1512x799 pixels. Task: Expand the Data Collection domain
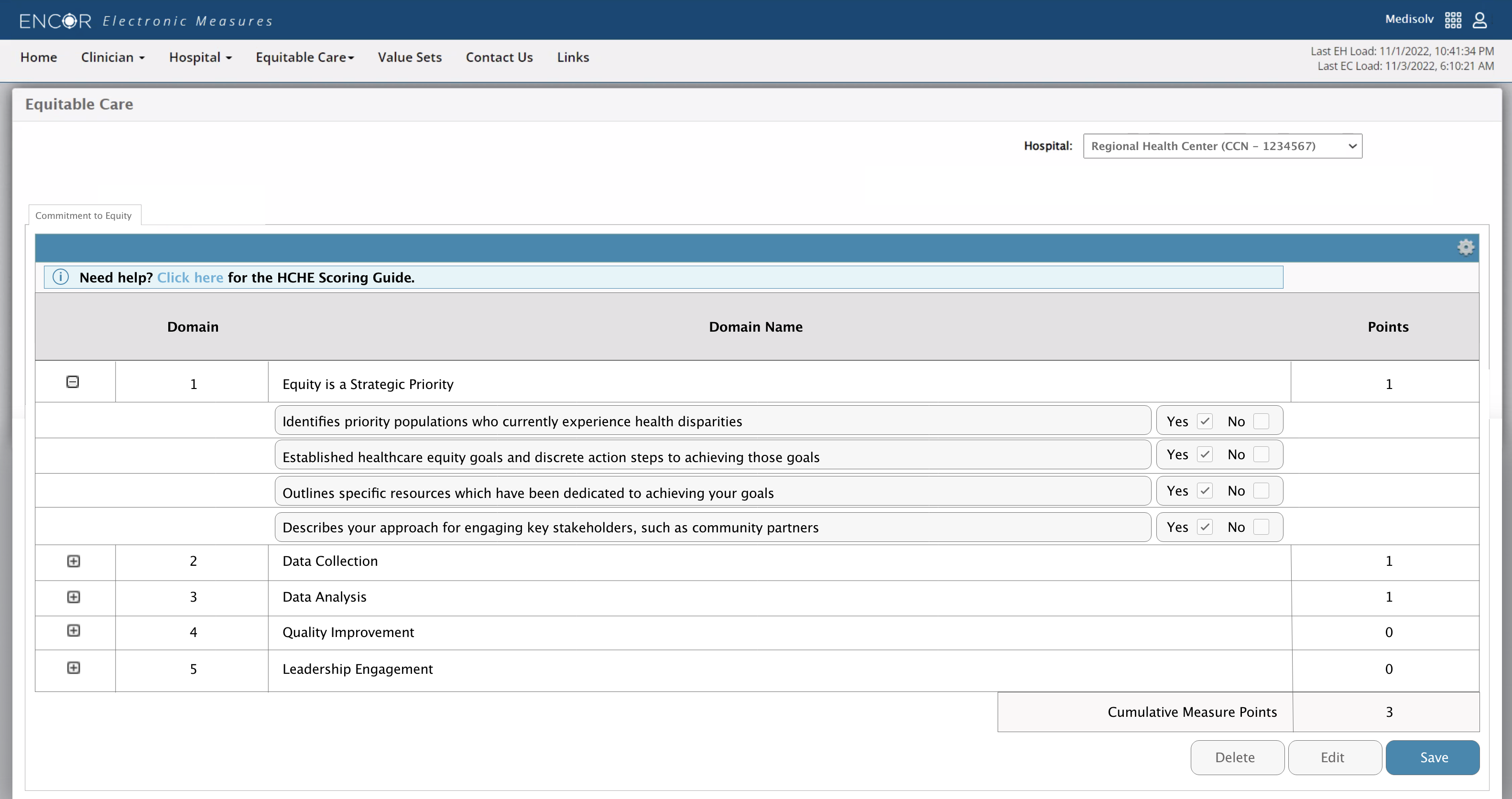[73, 561]
